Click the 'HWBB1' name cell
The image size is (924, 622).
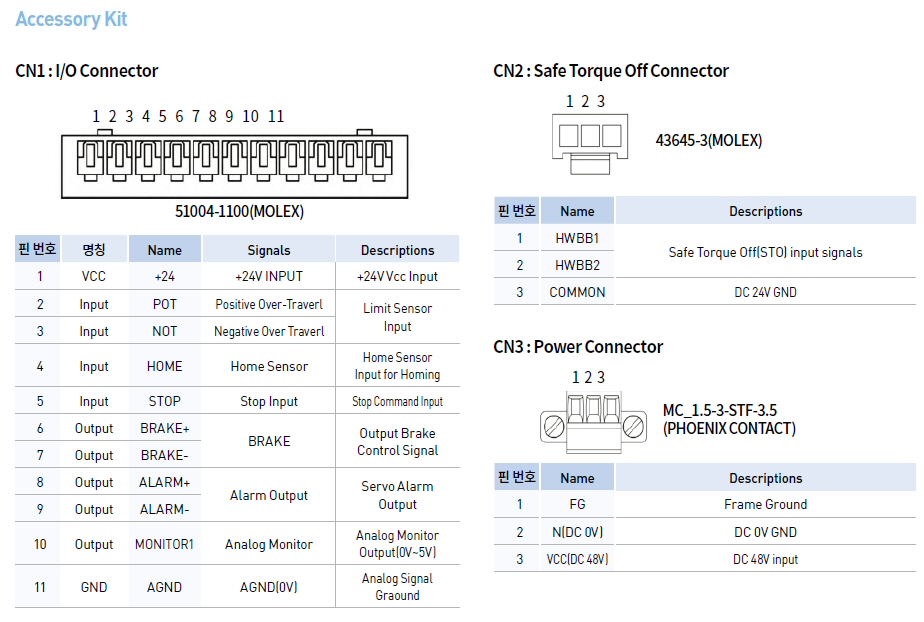578,238
